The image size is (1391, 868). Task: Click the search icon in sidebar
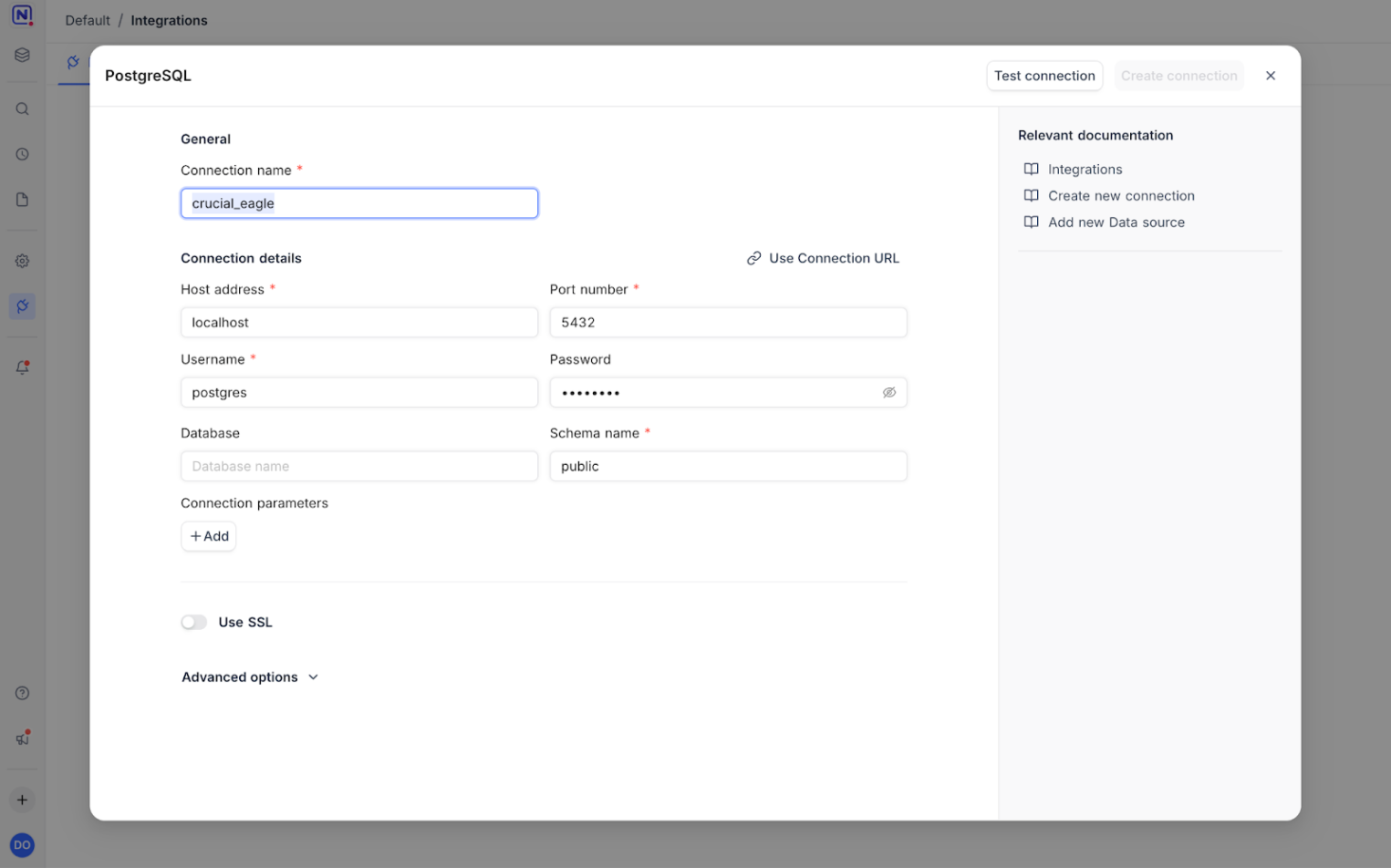pos(22,109)
